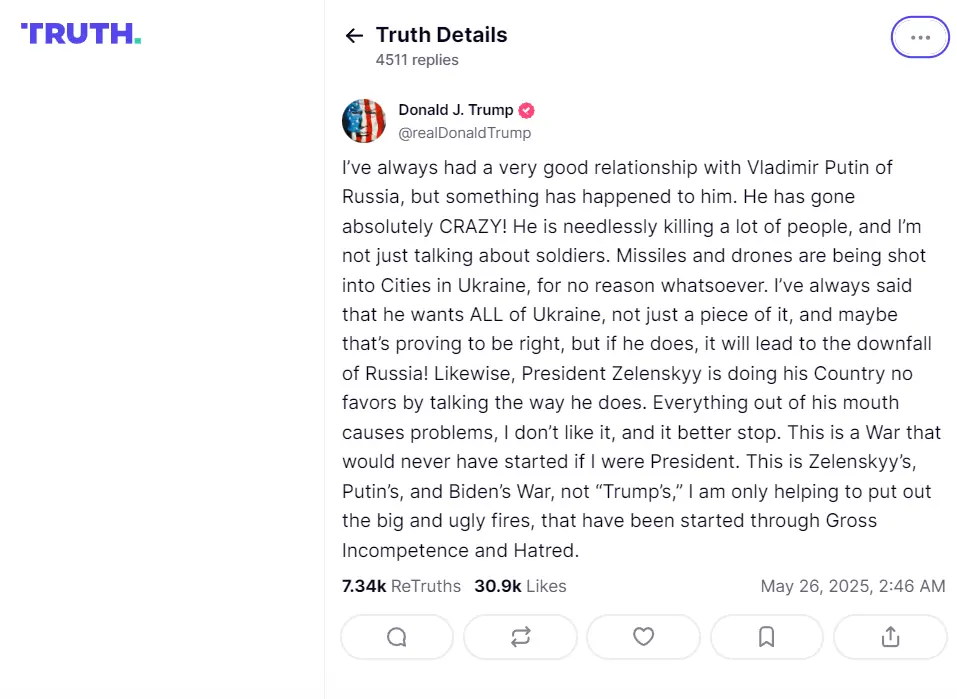Click the Truth Details heading
Image resolution: width=957 pixels, height=699 pixels.
coord(441,35)
